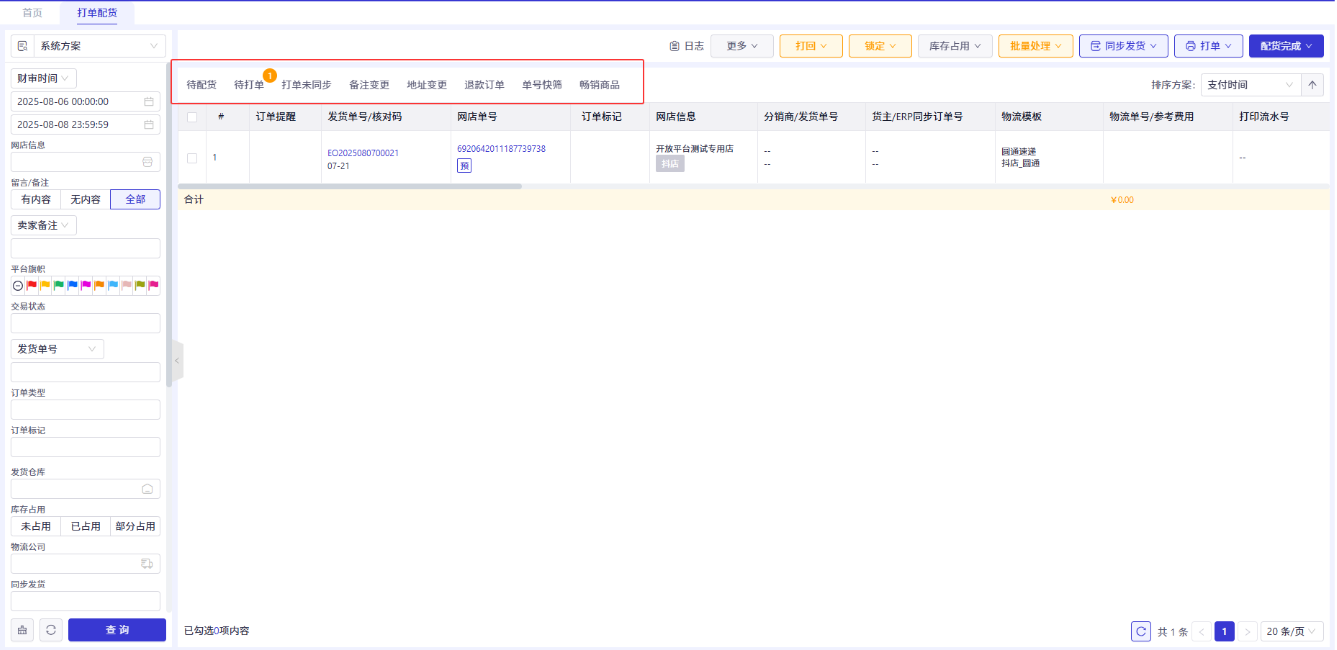Screen dimensions: 1337x650
Task: Select the 待打单 tab
Action: click(249, 85)
